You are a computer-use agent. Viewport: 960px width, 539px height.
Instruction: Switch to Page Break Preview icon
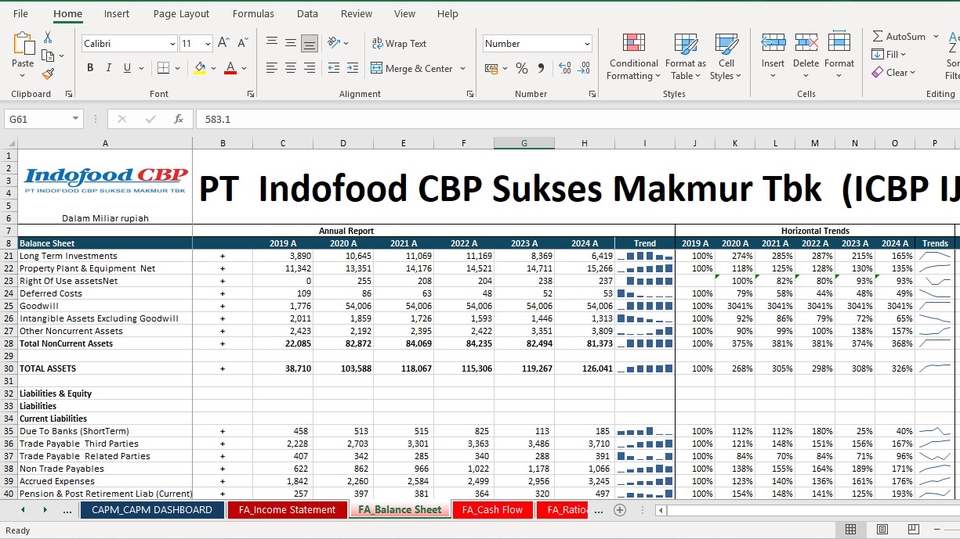[913, 529]
